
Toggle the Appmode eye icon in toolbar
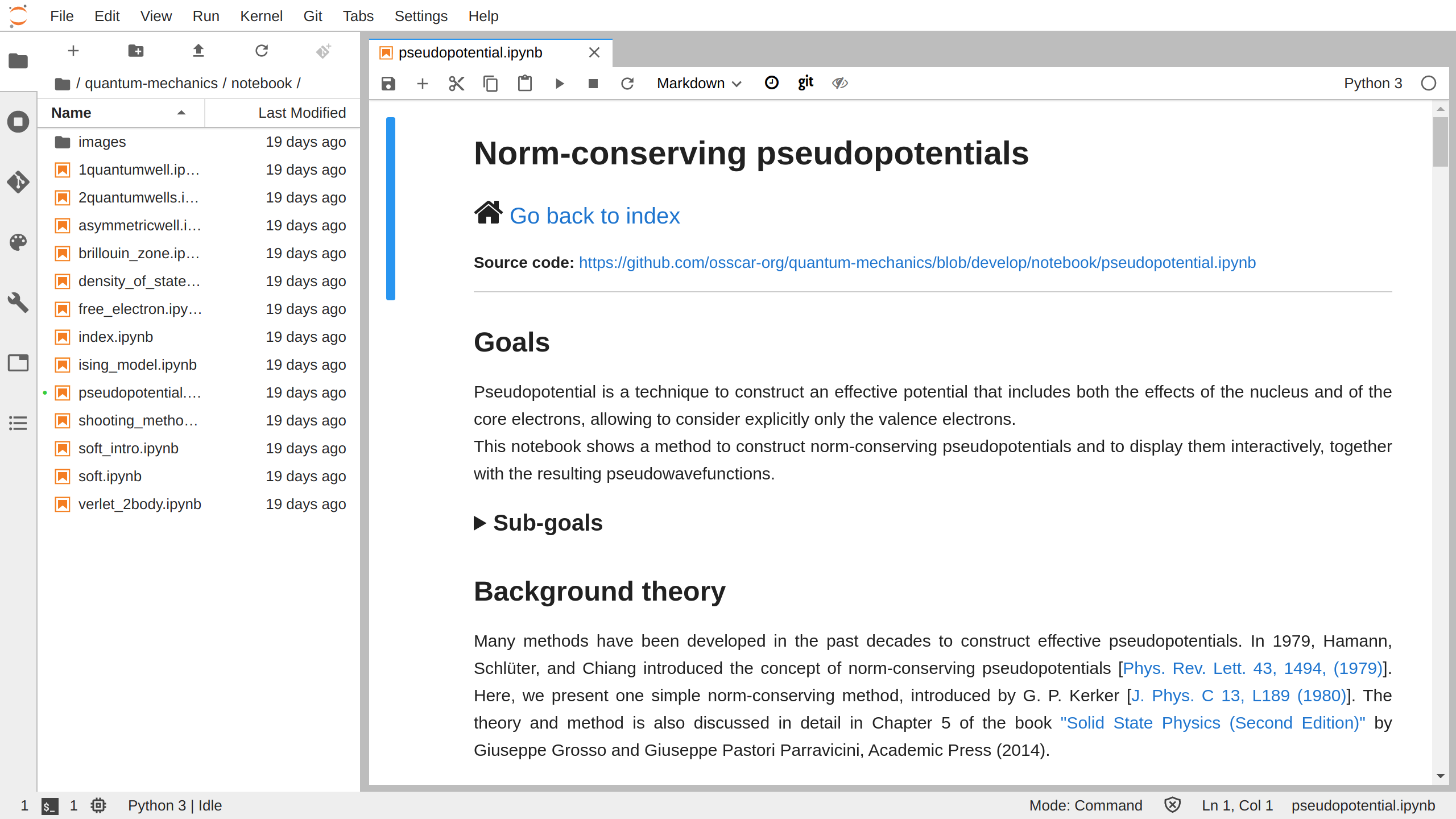[839, 83]
